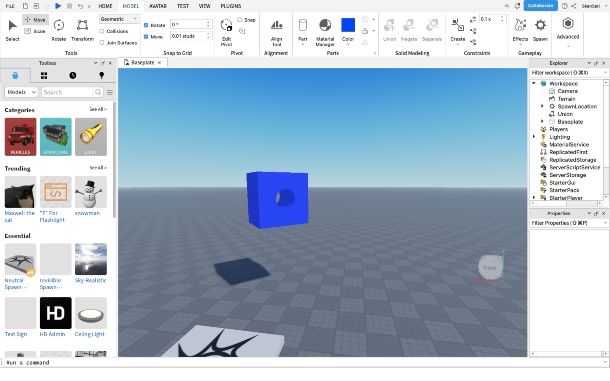610x381 pixels.
Task: Expand the Lighting node
Action: point(534,137)
